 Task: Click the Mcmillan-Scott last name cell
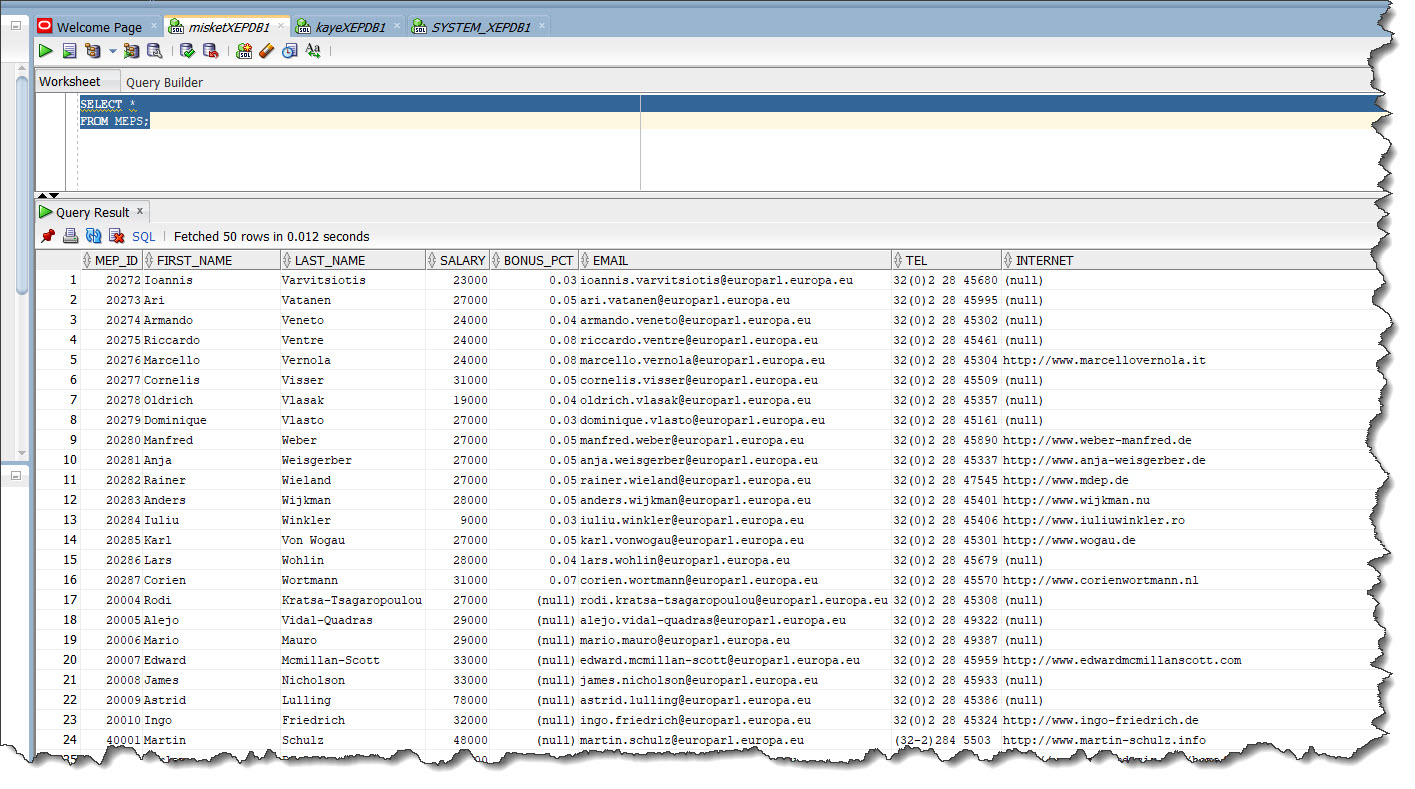coord(352,660)
